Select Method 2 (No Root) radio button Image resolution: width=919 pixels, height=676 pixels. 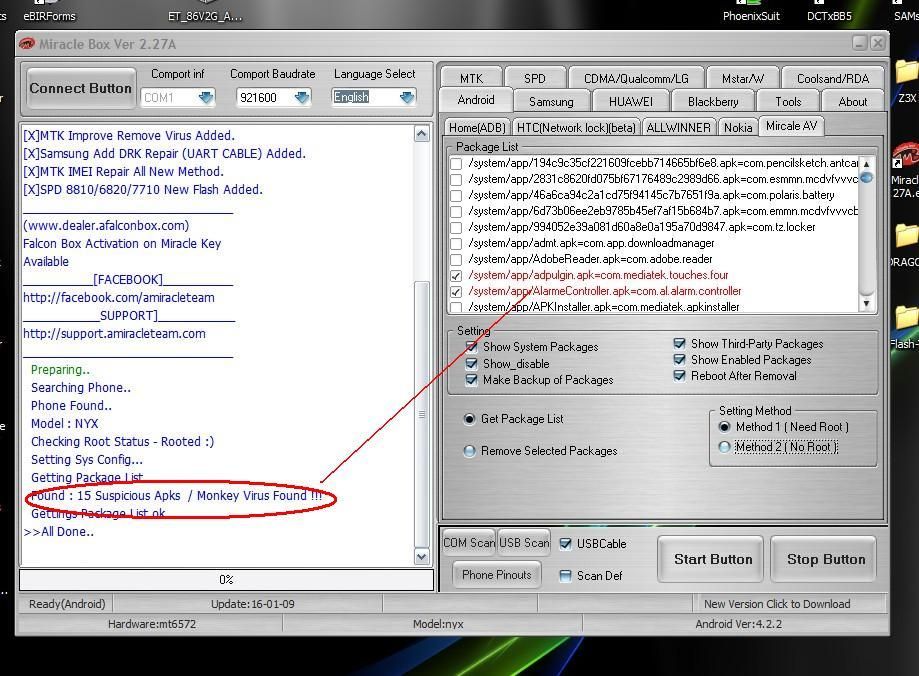[x=725, y=447]
